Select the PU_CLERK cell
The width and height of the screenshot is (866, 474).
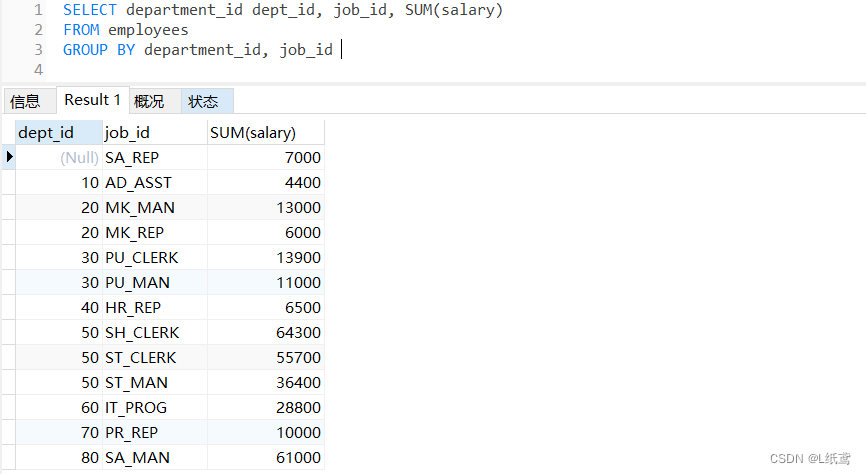pos(155,257)
